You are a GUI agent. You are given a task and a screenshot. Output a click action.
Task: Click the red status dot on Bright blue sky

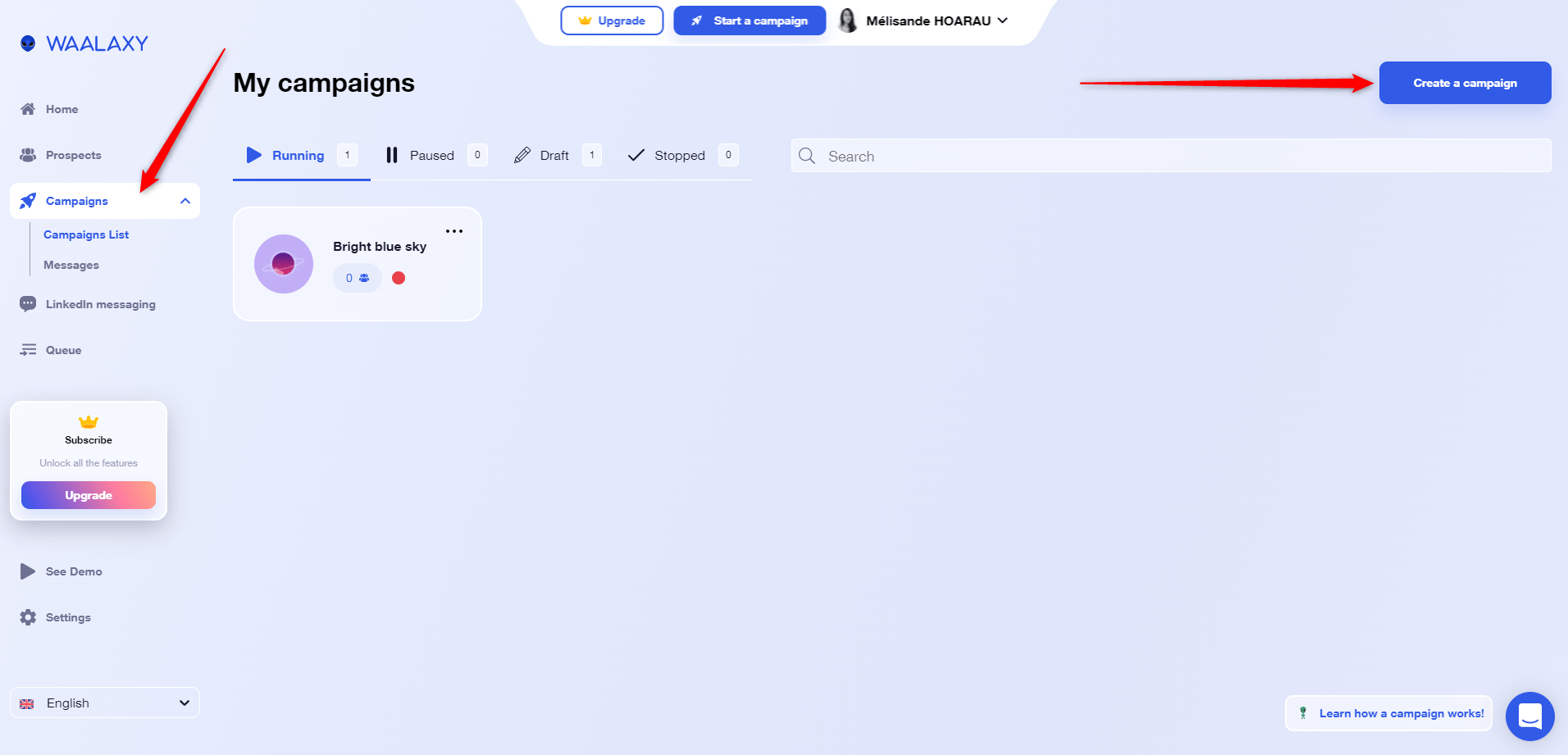[399, 278]
